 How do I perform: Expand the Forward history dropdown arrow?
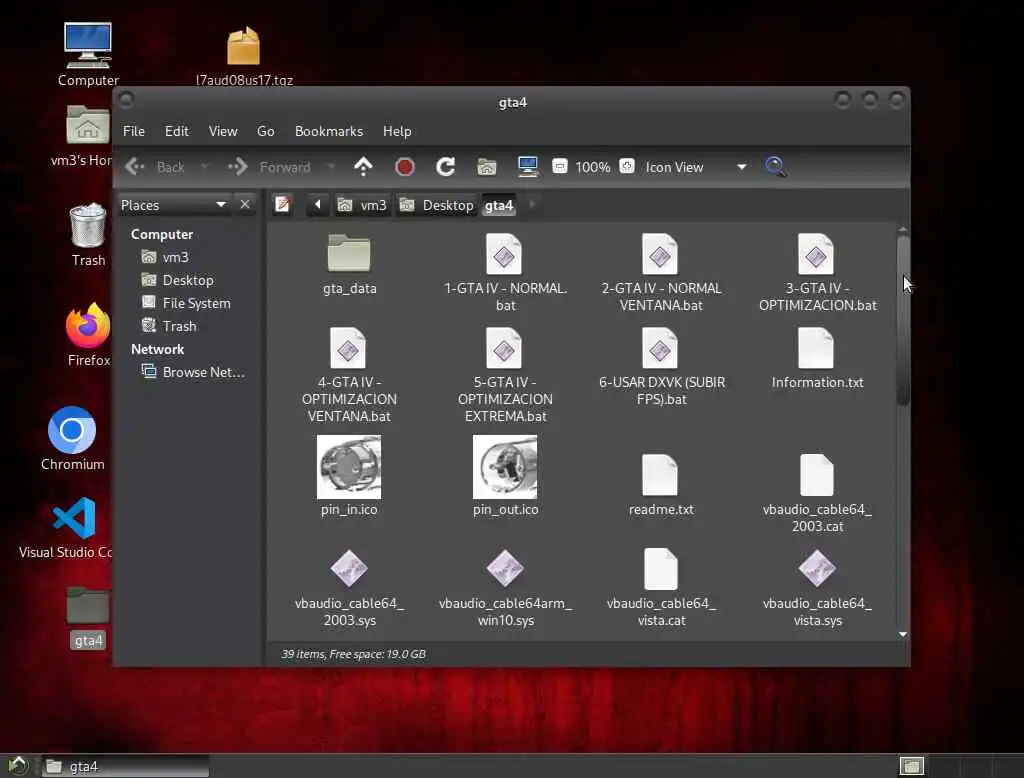pos(330,167)
